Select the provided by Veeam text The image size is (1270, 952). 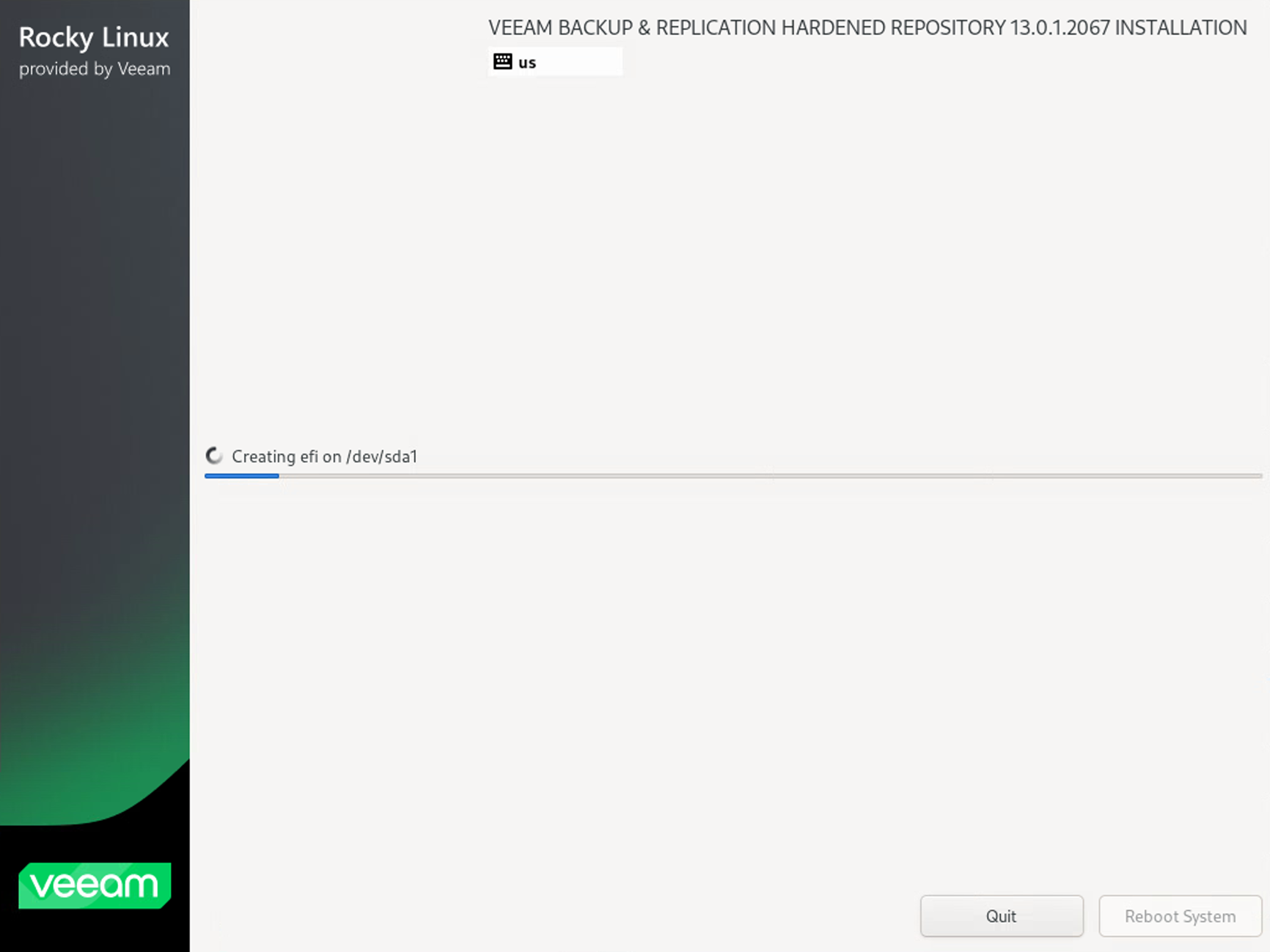click(x=95, y=69)
